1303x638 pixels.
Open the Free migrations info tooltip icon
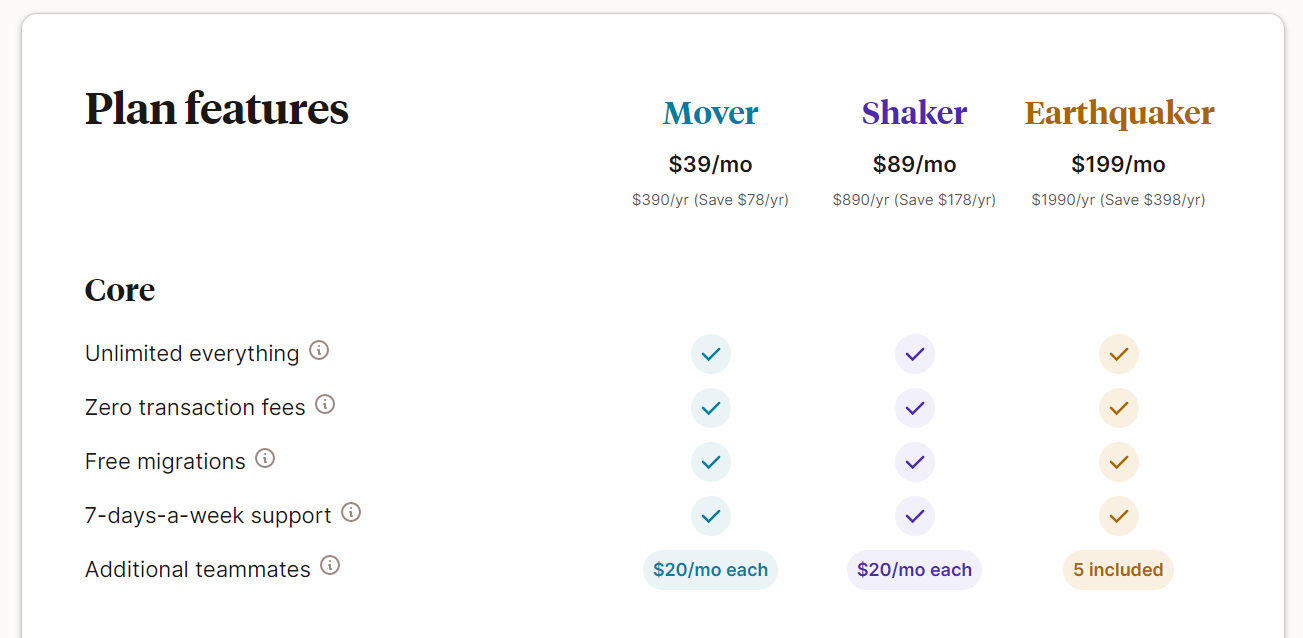[265, 459]
